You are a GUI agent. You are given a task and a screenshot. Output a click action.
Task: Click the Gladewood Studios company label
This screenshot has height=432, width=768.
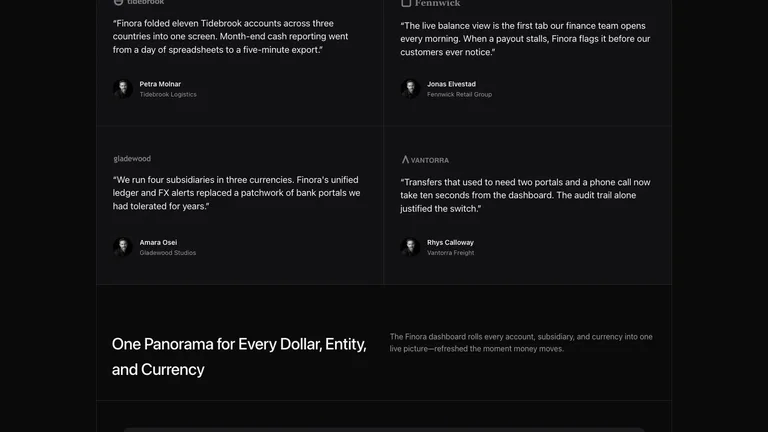[168, 253]
